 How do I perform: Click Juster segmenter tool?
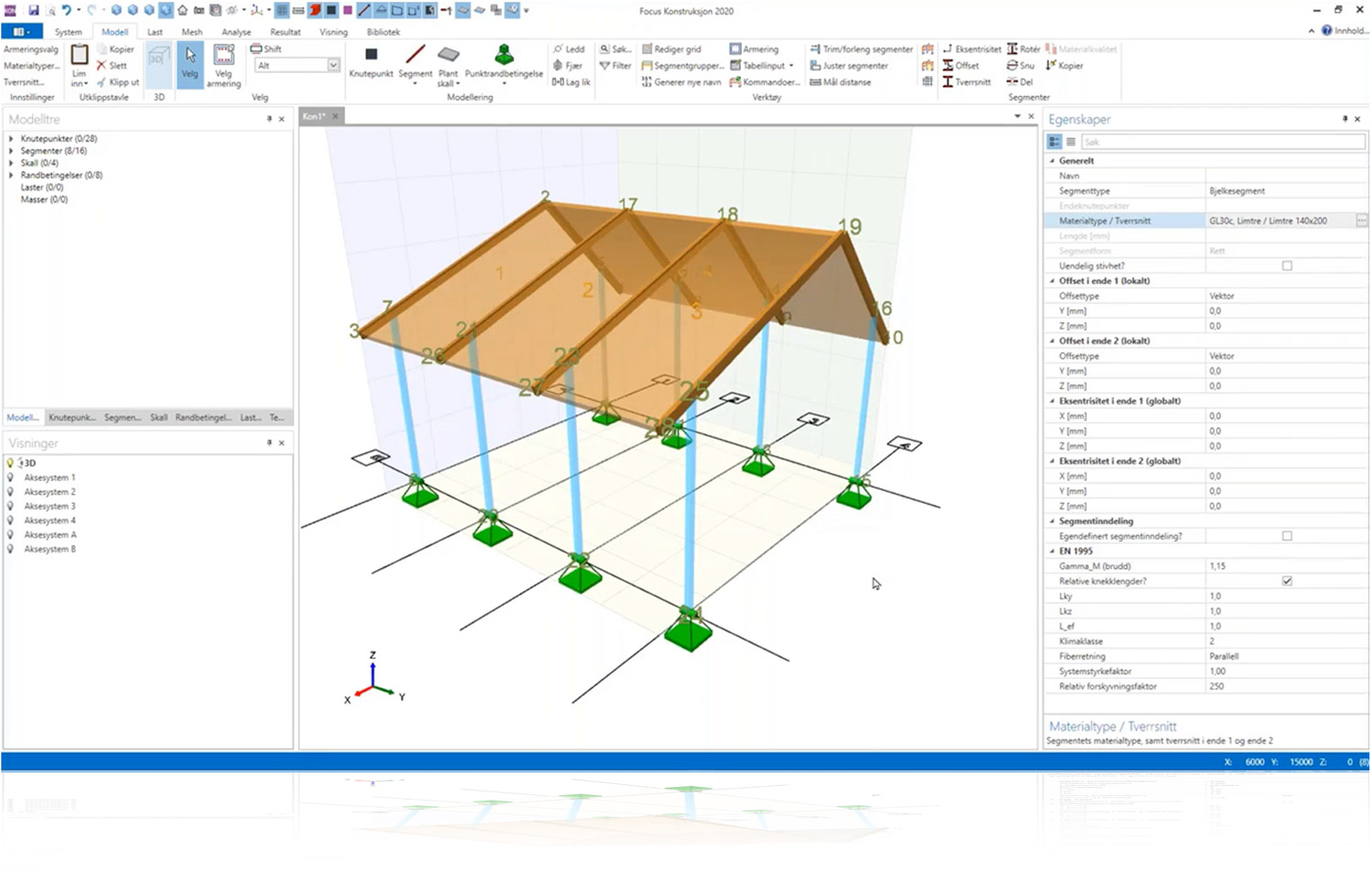[849, 66]
